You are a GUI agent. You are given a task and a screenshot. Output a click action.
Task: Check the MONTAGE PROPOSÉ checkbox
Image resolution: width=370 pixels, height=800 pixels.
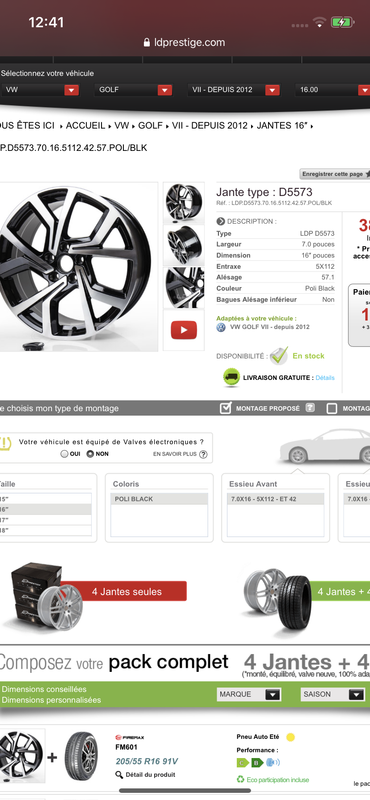[x=225, y=408]
